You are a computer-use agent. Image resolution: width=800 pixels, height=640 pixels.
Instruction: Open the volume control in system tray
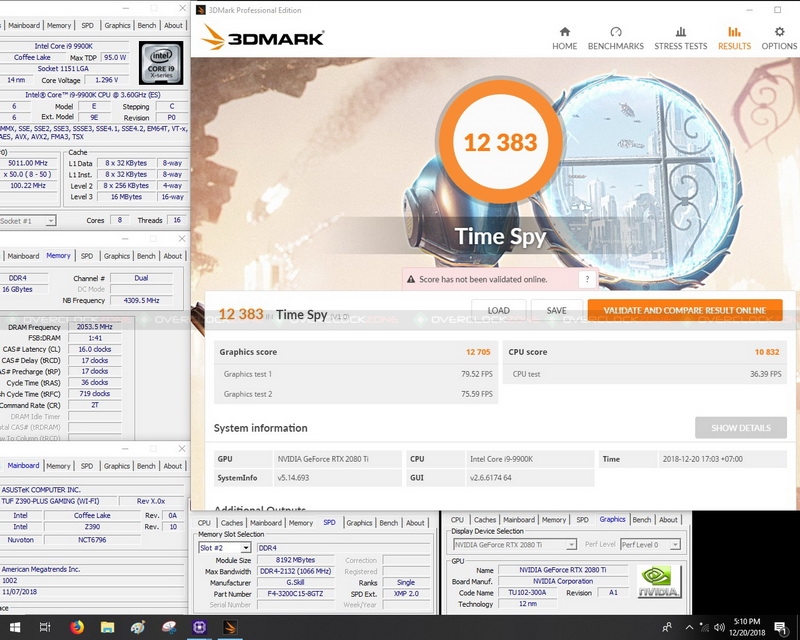click(719, 627)
